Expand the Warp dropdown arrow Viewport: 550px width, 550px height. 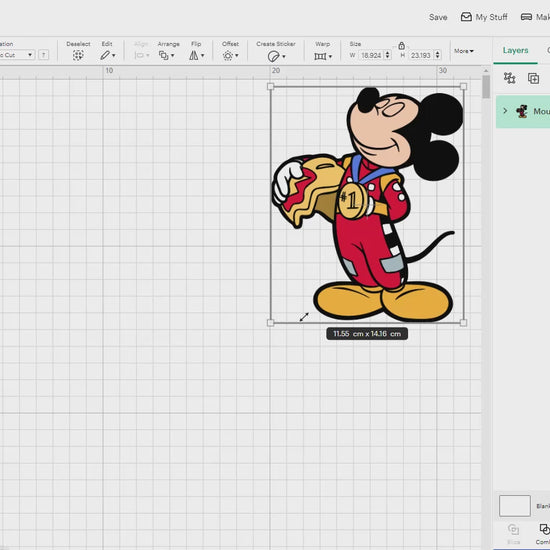tap(330, 56)
